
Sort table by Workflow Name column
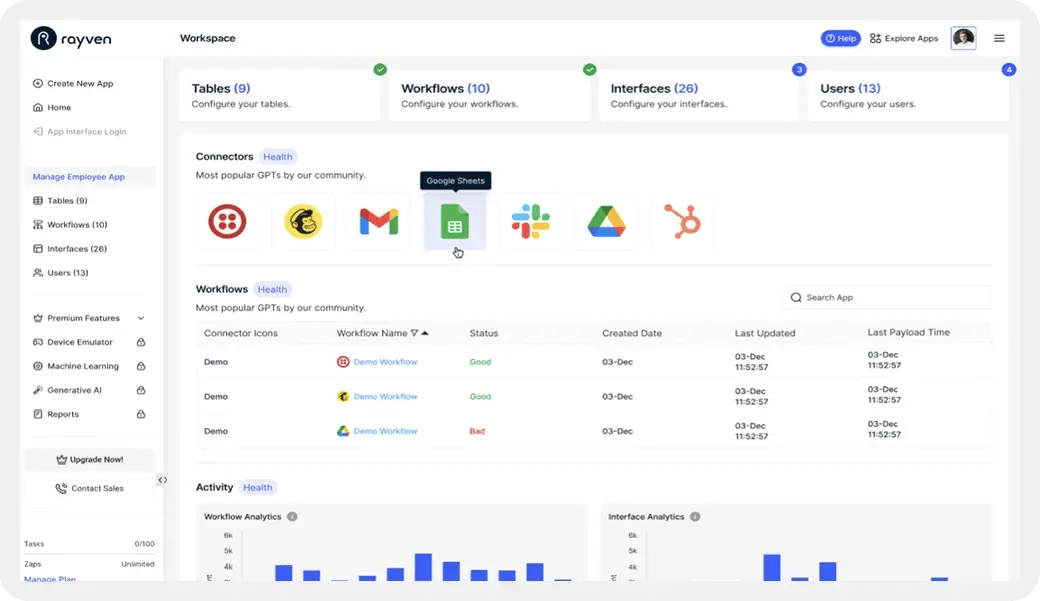pyautogui.click(x=424, y=333)
